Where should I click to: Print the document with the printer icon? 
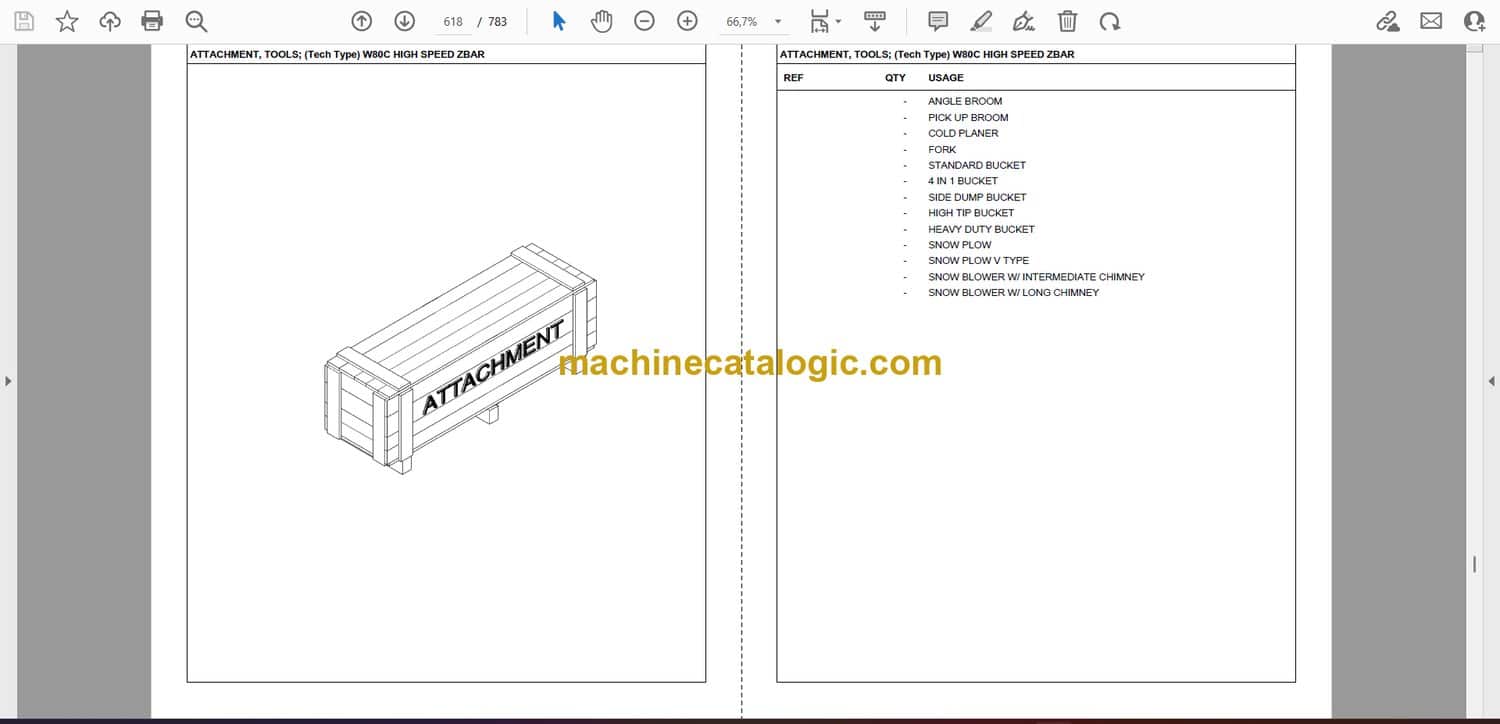pos(152,21)
